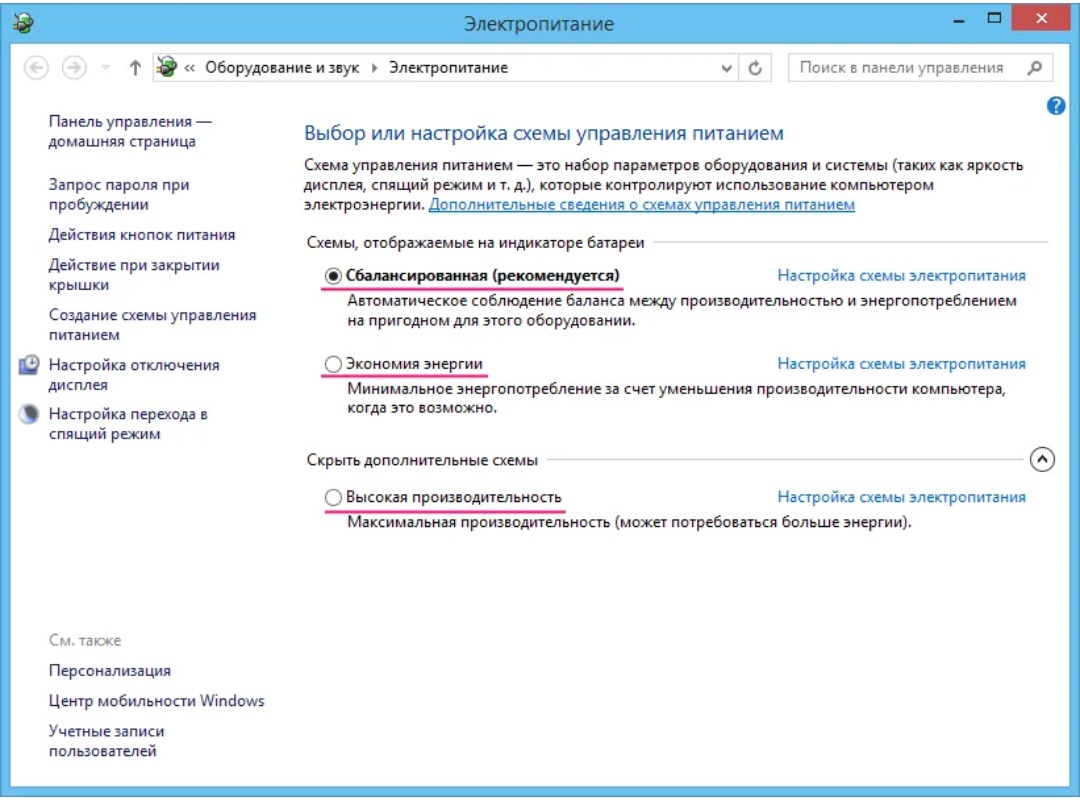The image size is (1080, 803).
Task: Open Центр мобильности Windows
Action: coord(156,701)
